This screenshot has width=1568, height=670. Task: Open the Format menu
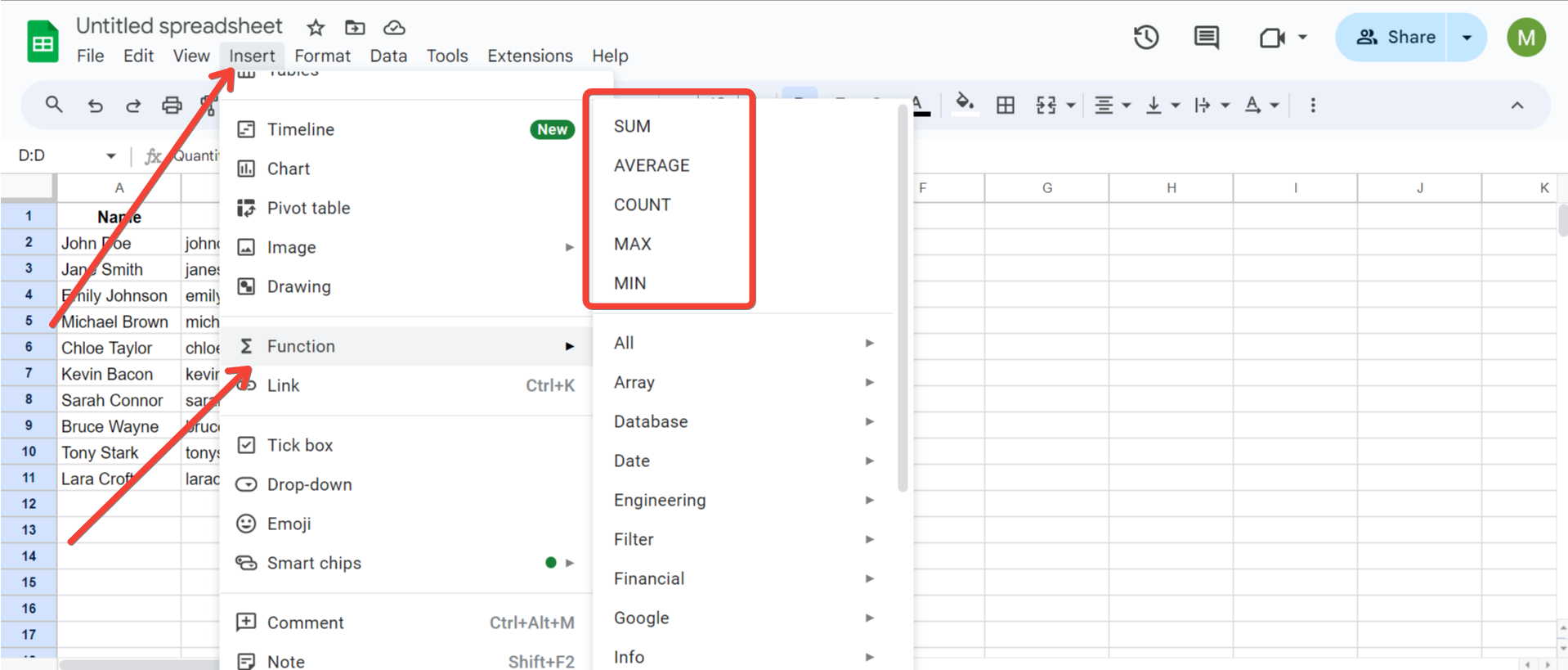click(x=322, y=56)
